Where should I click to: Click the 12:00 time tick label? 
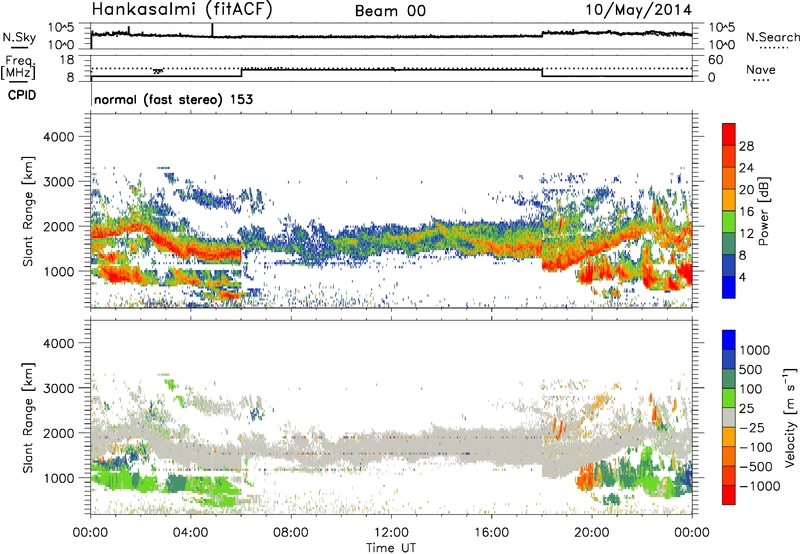[391, 533]
